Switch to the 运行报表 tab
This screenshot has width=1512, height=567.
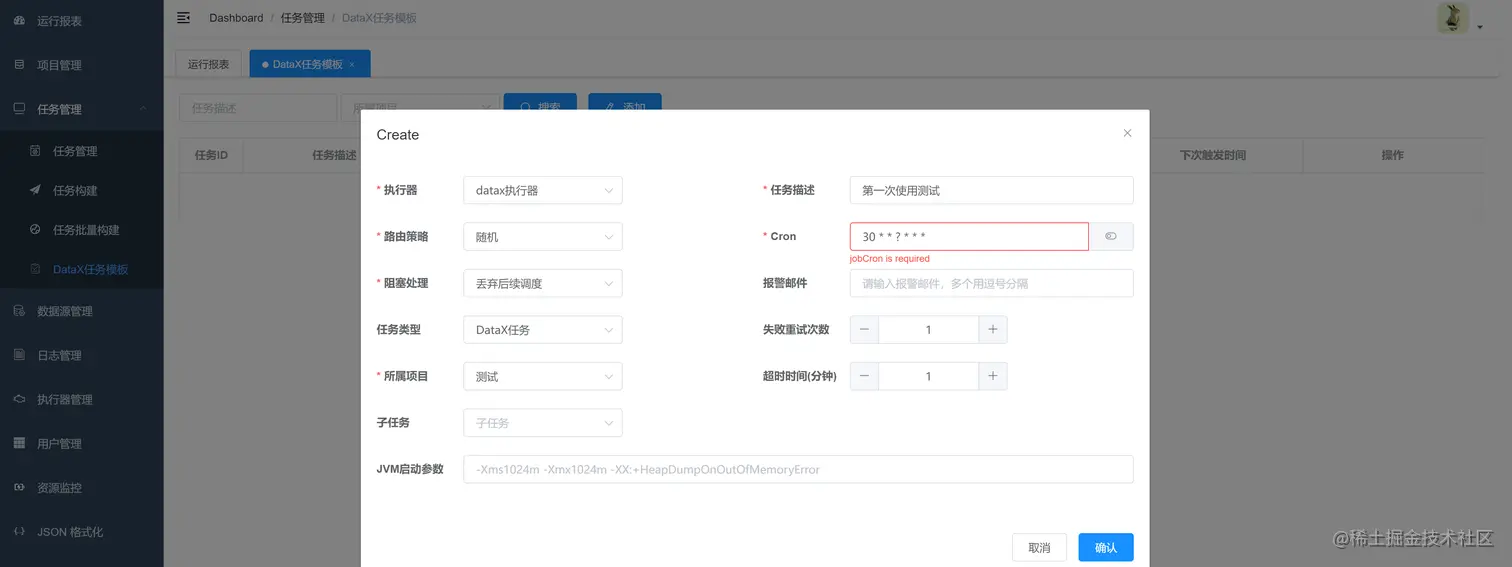coord(209,64)
